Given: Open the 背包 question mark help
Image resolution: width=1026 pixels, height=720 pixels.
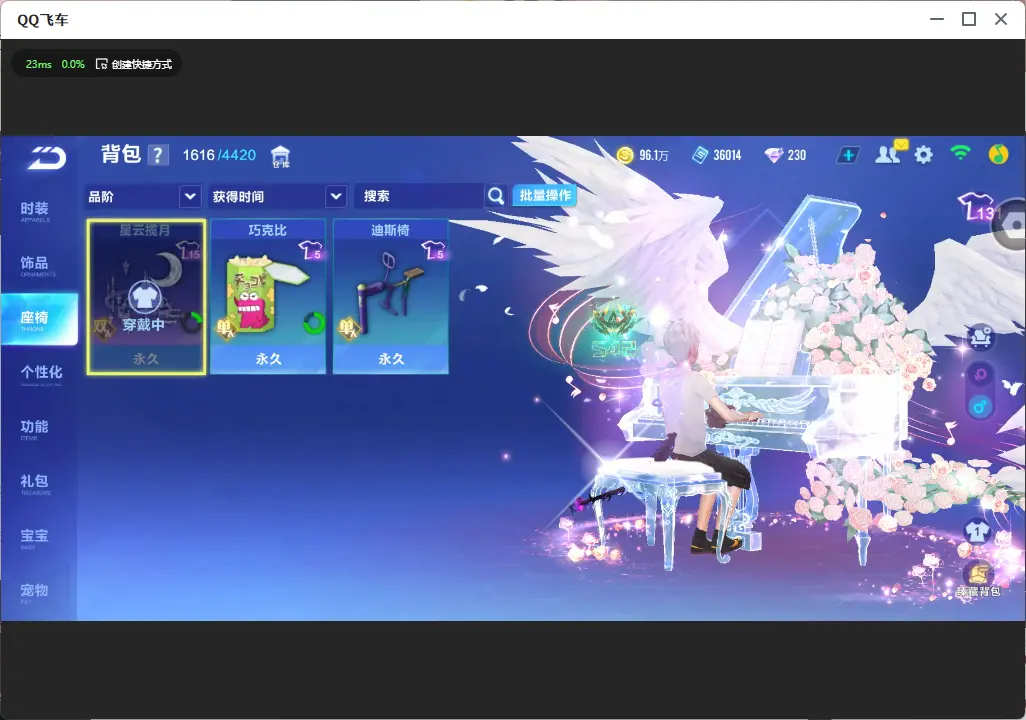Looking at the screenshot, I should [x=158, y=155].
